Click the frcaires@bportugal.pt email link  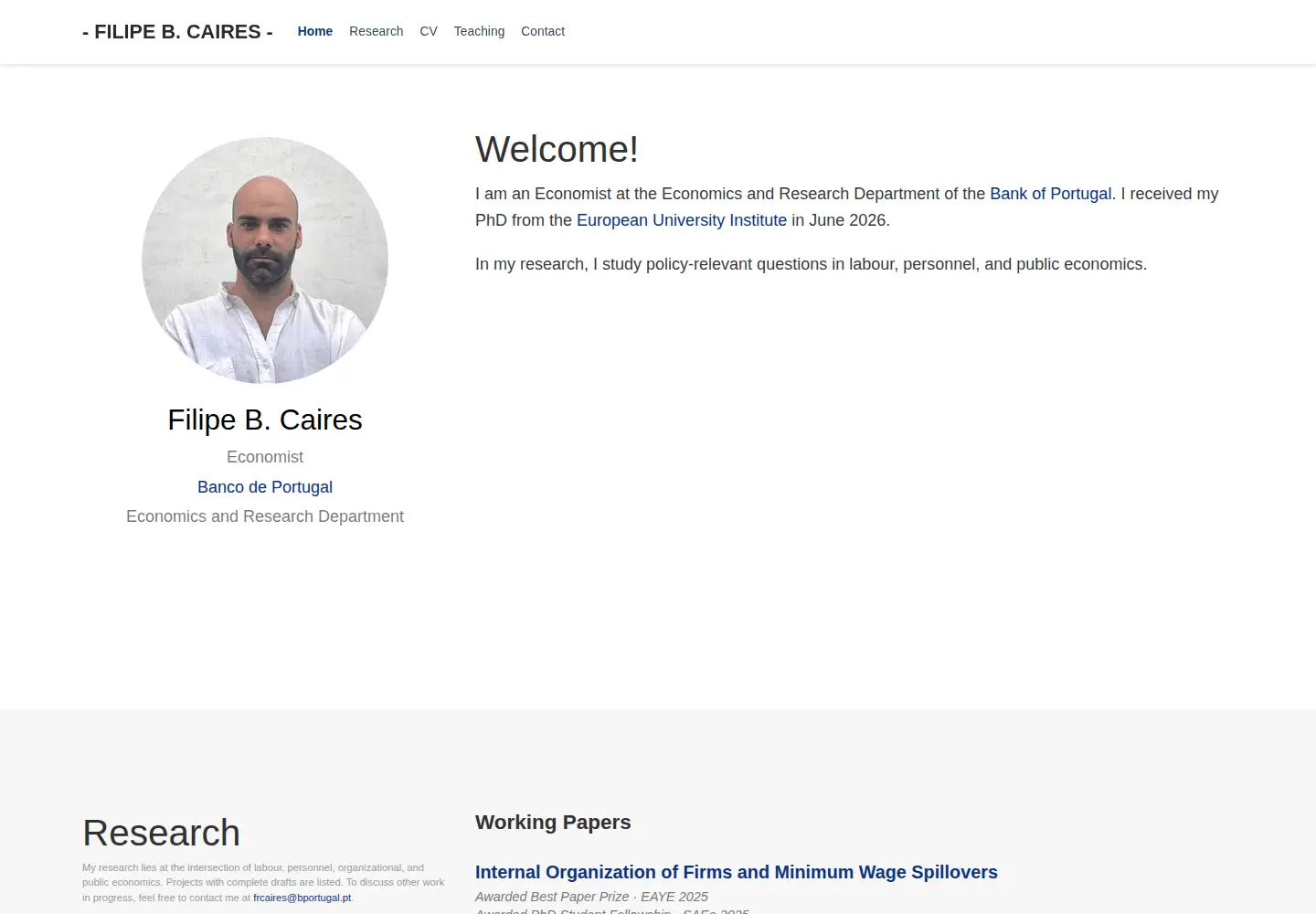point(302,898)
